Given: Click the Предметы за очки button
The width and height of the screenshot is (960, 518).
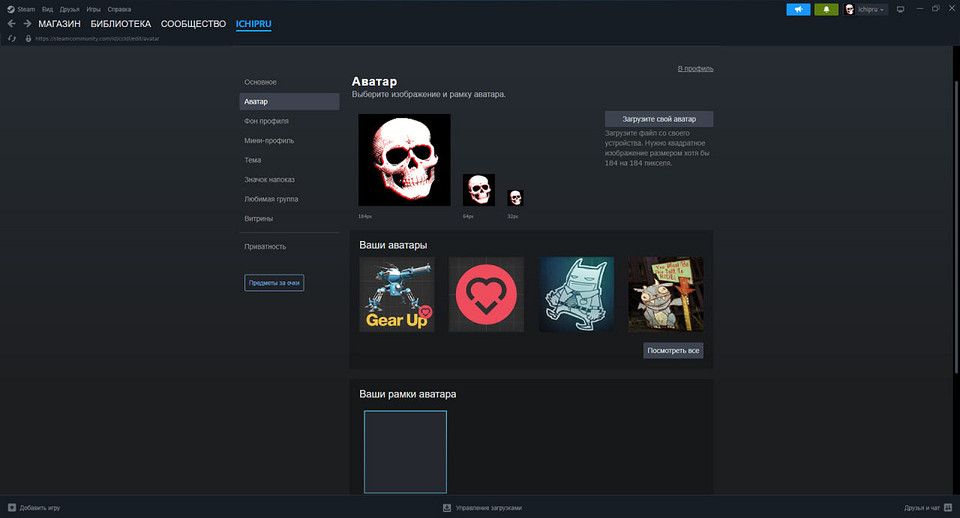Looking at the screenshot, I should tap(274, 283).
